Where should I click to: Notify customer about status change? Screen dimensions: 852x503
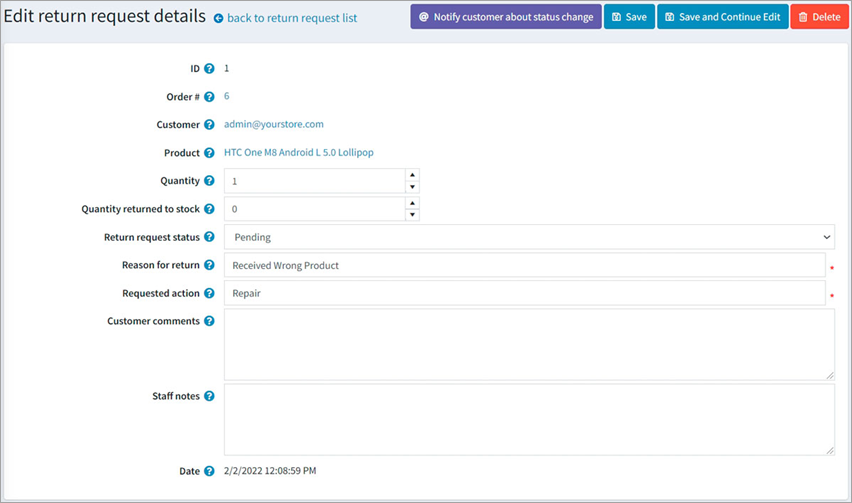coord(505,17)
